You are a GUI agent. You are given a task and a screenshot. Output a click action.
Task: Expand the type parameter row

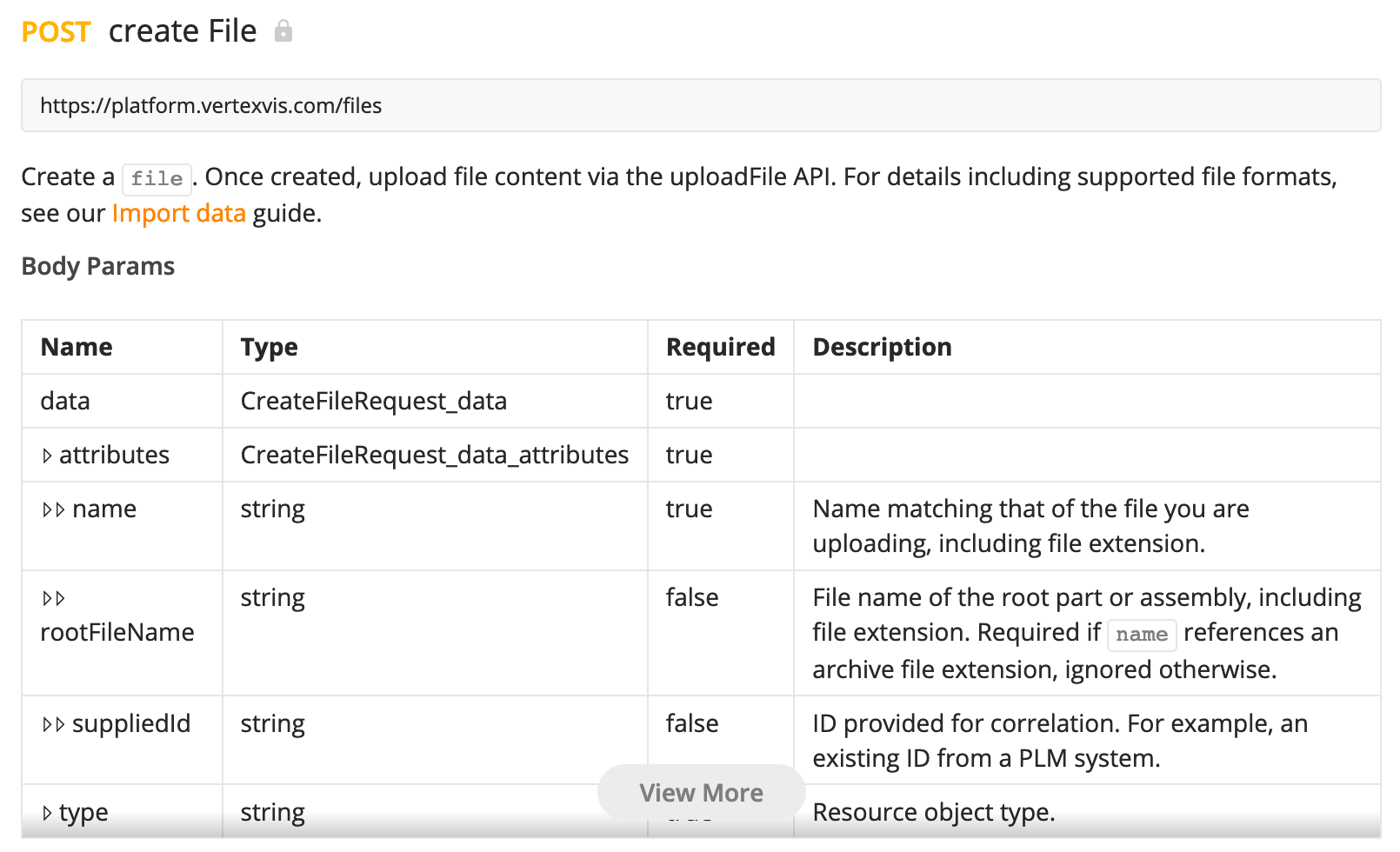[48, 812]
